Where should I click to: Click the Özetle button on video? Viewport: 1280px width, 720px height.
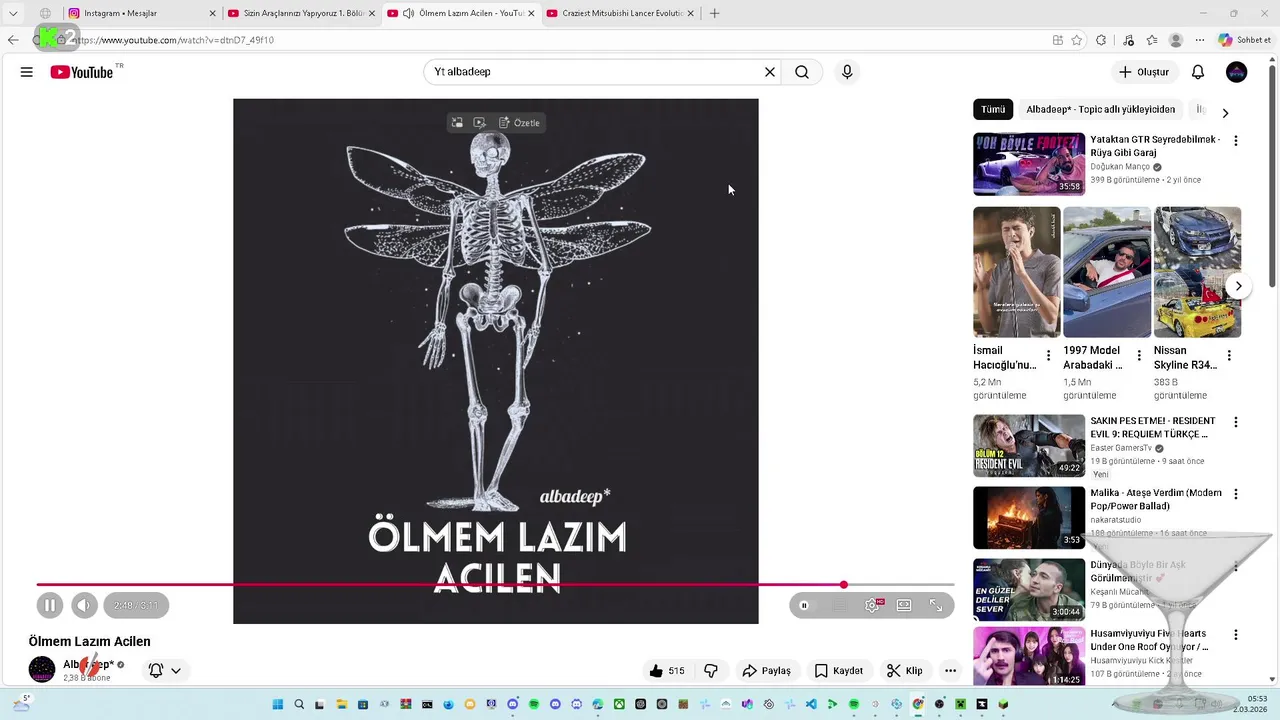520,123
